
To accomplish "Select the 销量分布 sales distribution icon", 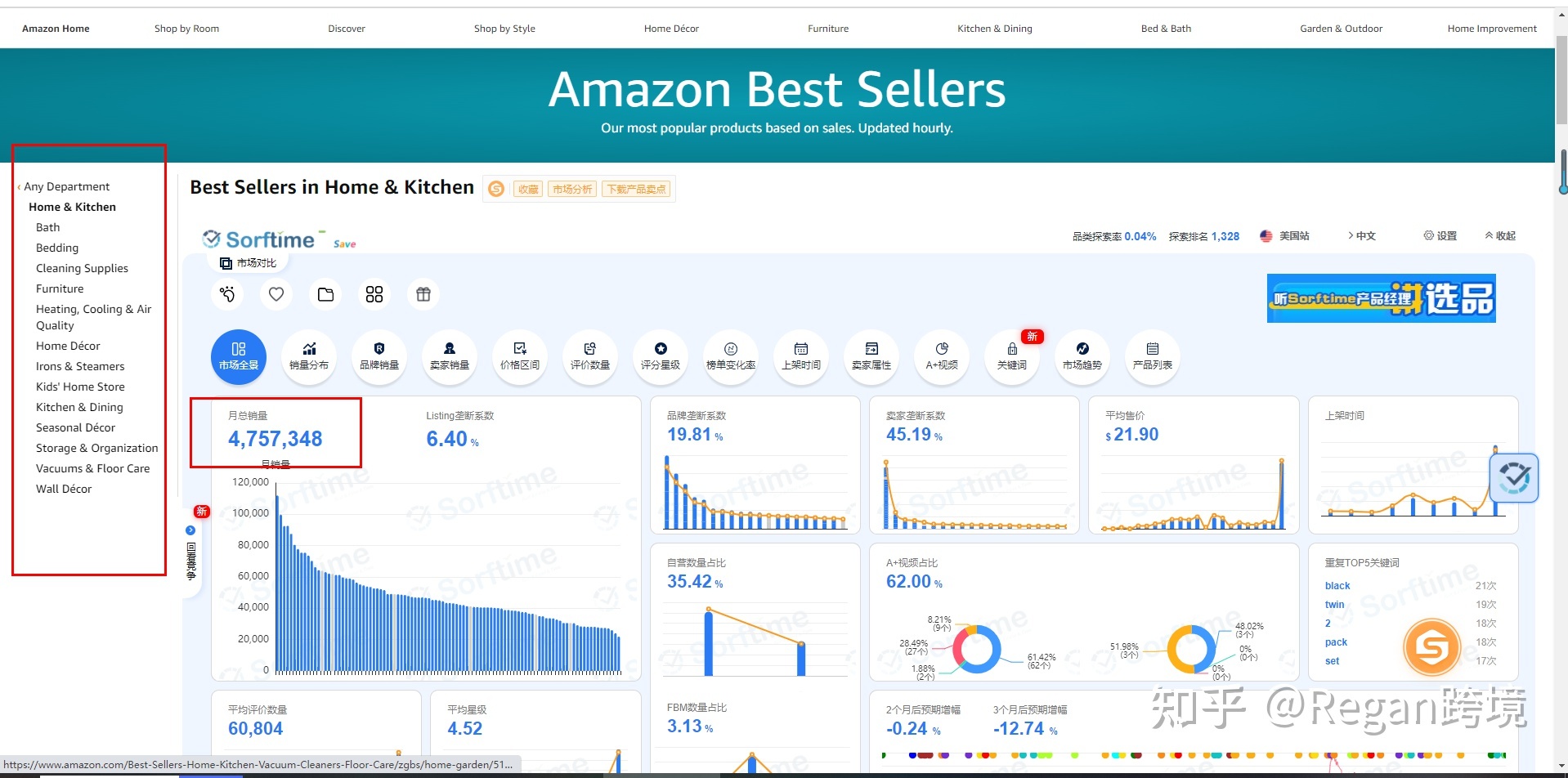I will click(309, 356).
